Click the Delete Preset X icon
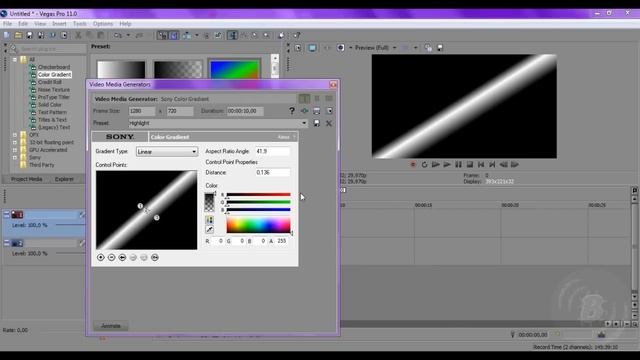 329,123
